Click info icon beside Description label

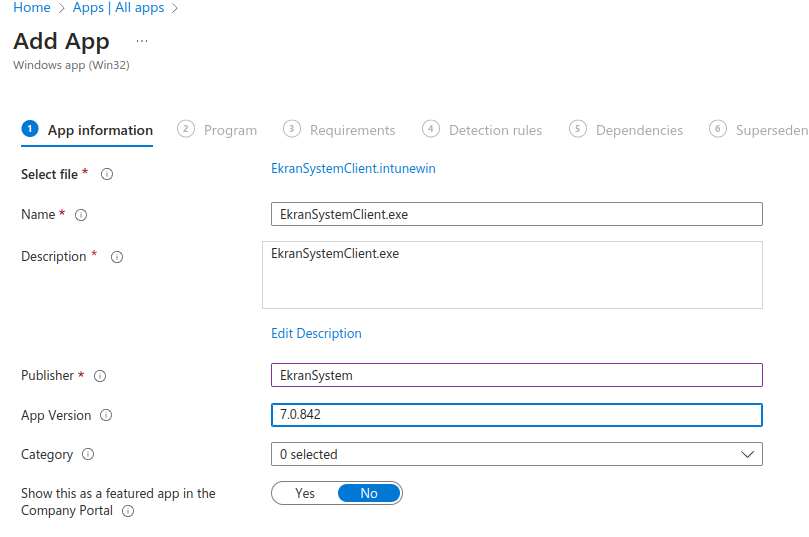coord(117,257)
